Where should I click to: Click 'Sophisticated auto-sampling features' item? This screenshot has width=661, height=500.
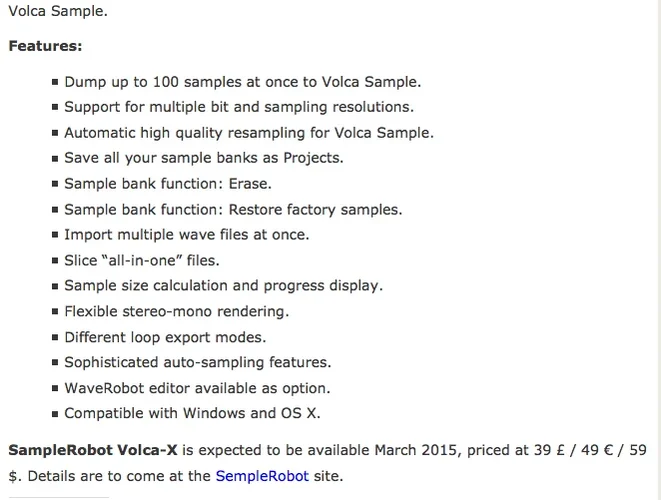(x=197, y=362)
